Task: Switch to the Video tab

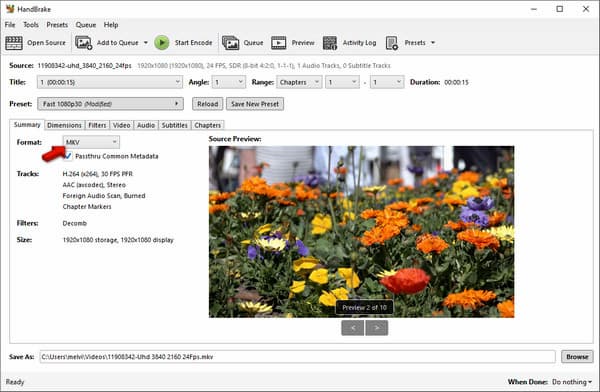Action: coord(122,125)
